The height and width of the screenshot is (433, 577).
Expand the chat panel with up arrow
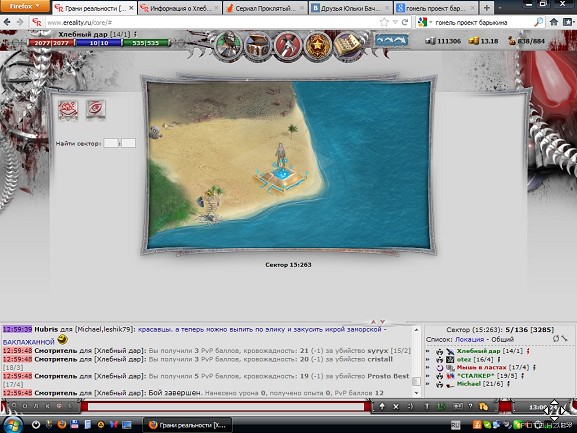pos(373,322)
